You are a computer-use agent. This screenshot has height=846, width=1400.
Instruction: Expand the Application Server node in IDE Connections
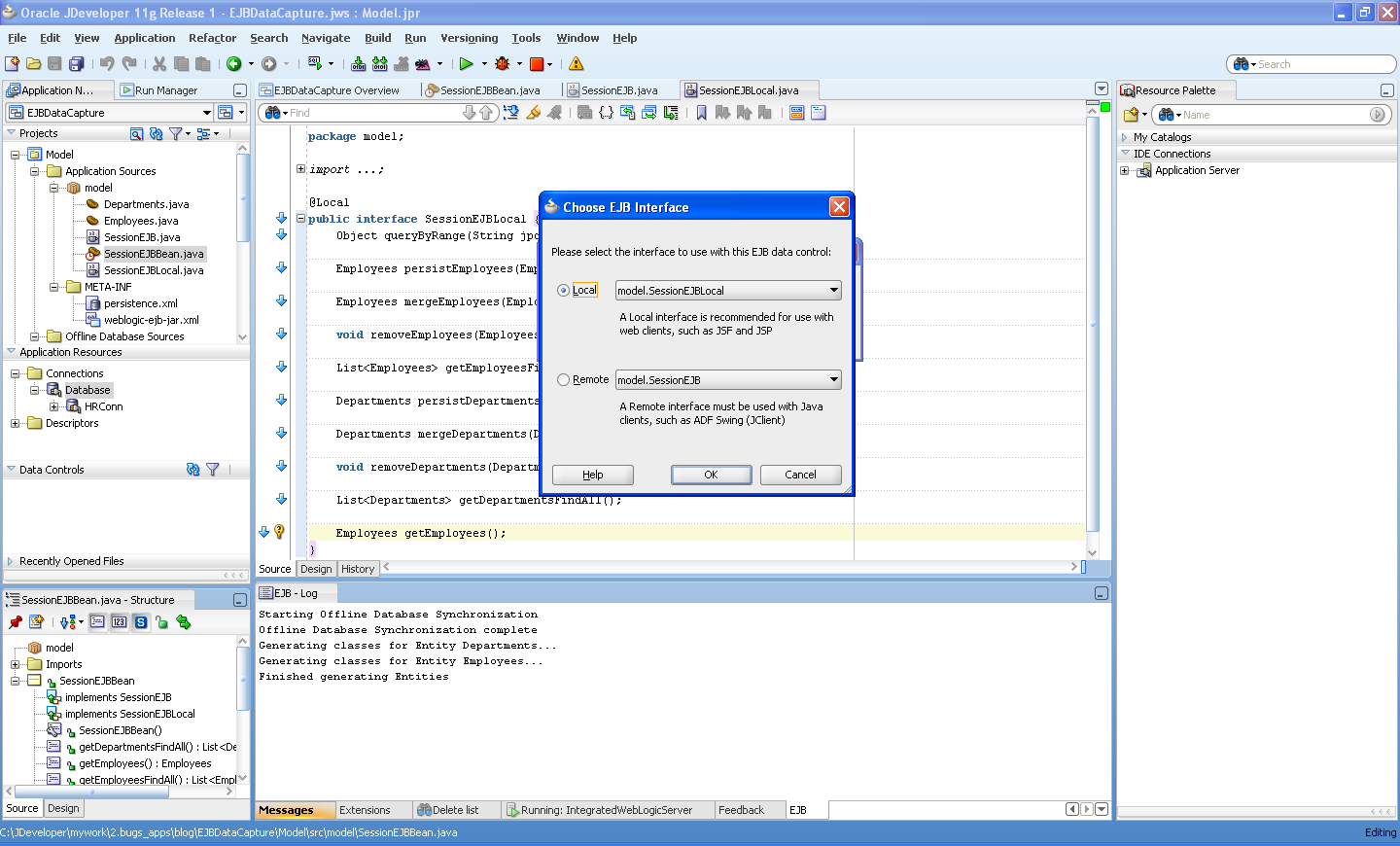click(x=1124, y=170)
